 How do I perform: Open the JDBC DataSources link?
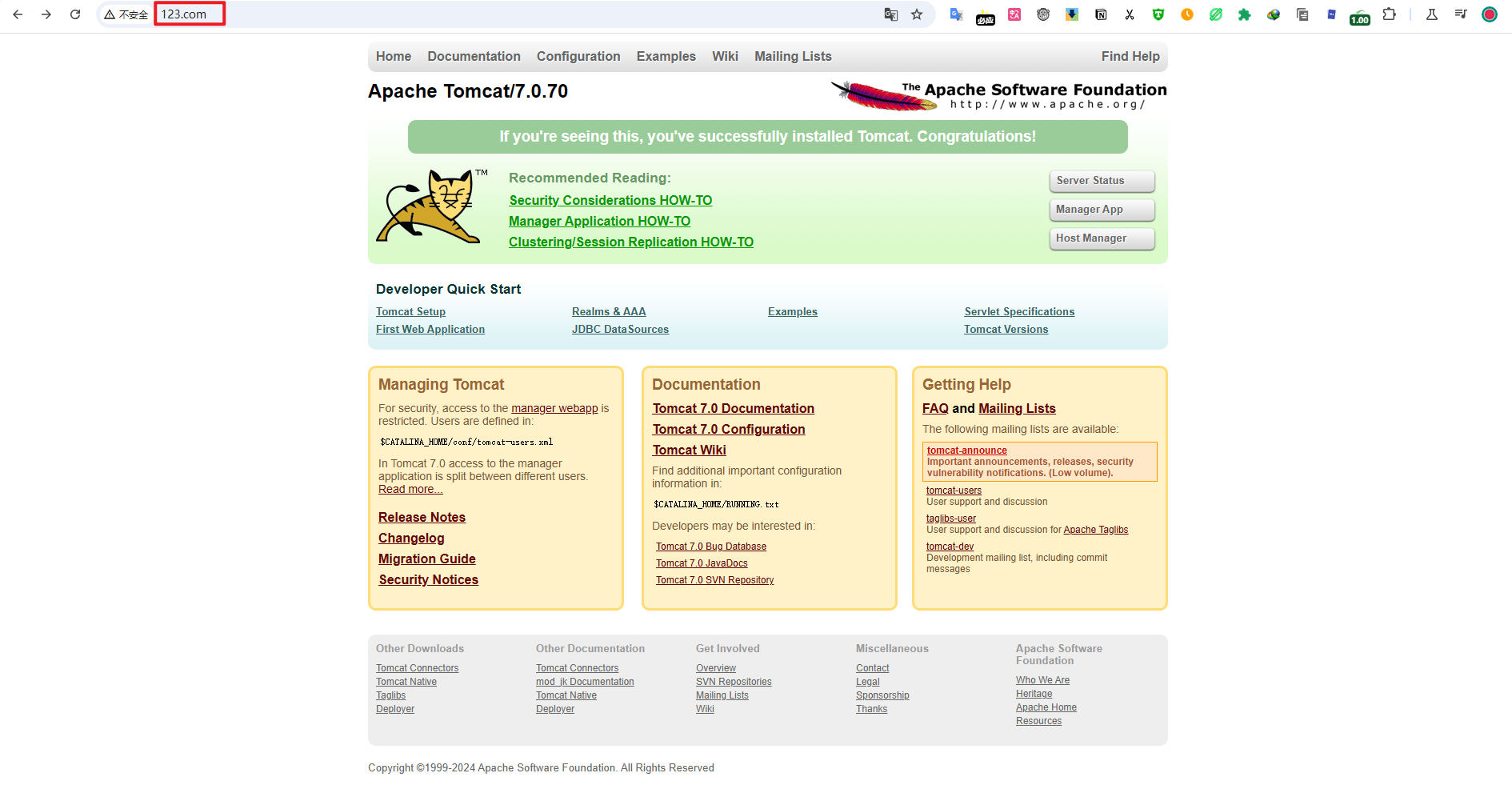pos(620,329)
